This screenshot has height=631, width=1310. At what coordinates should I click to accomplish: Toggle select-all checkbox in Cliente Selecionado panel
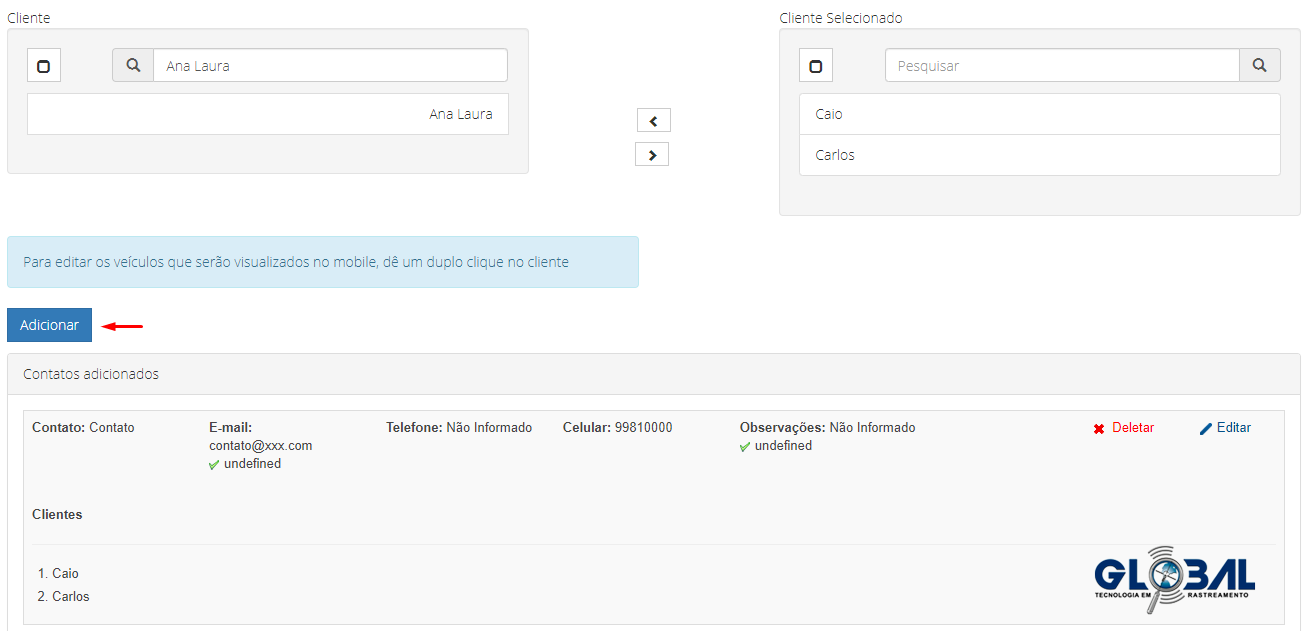click(815, 67)
